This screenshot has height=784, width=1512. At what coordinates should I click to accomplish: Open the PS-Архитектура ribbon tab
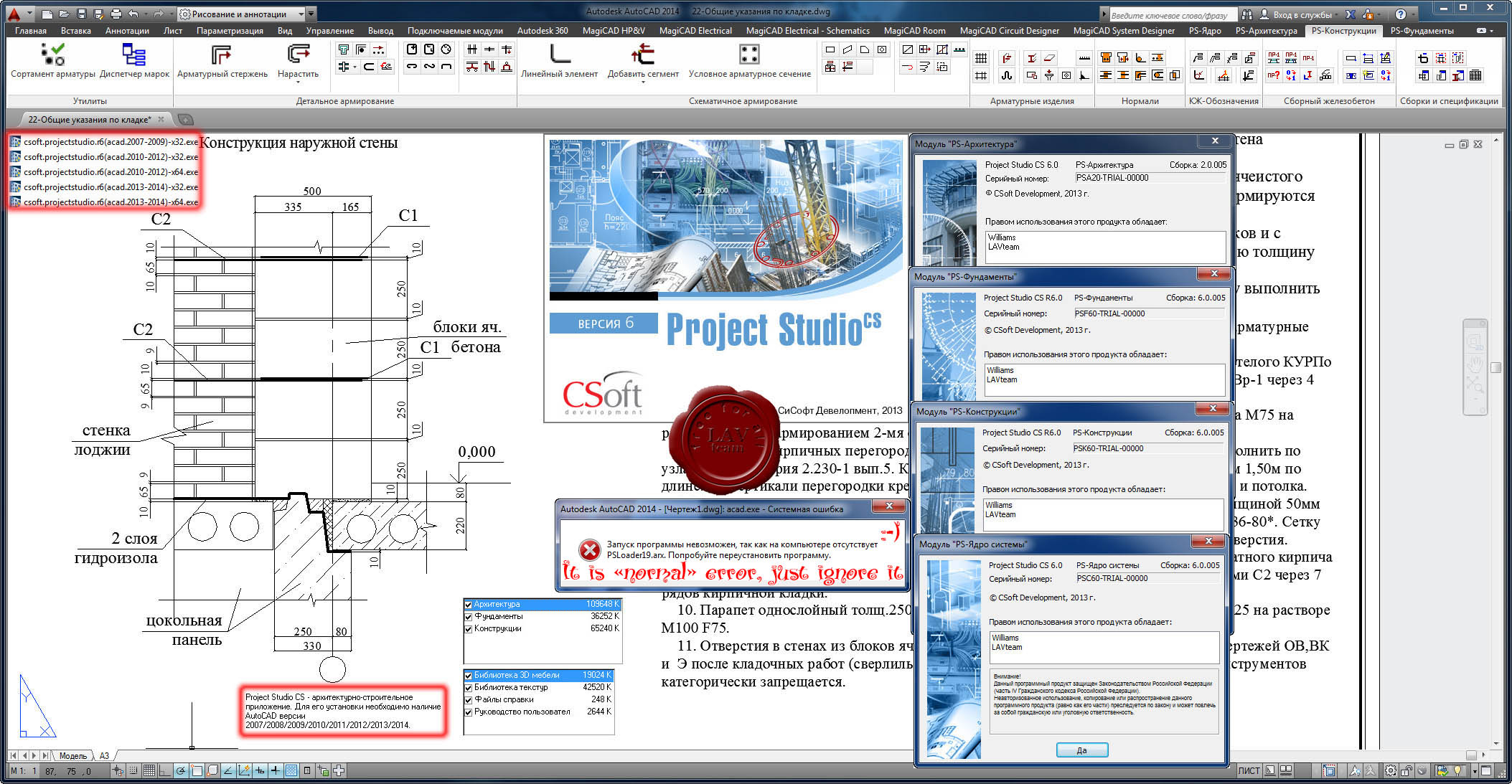pyautogui.click(x=1266, y=31)
